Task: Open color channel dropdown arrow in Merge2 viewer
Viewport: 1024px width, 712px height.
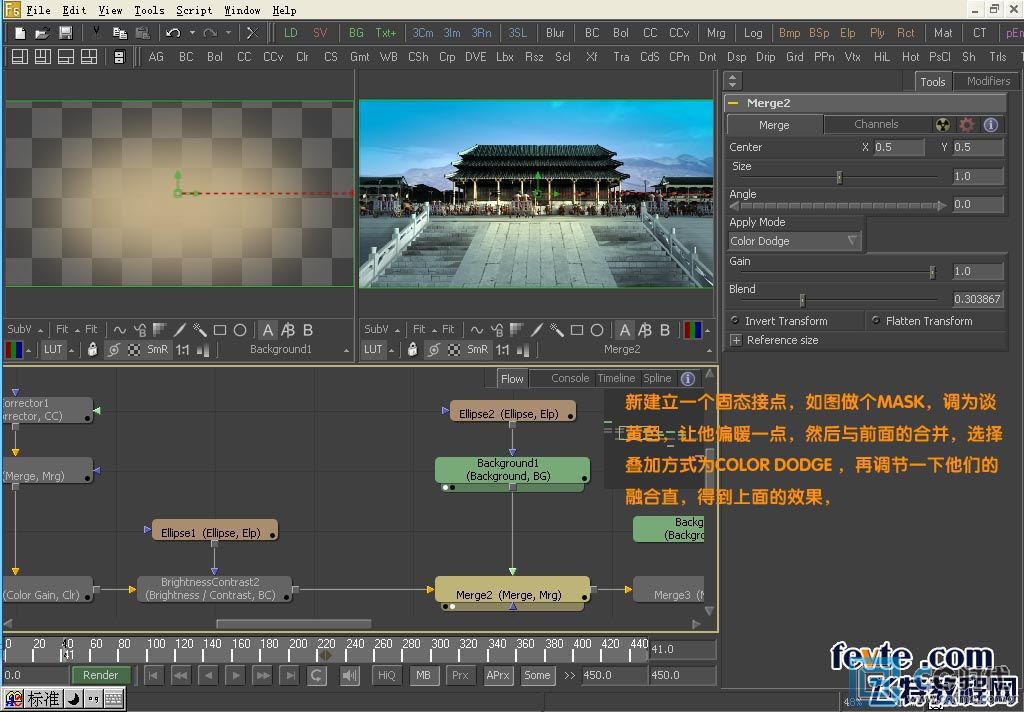Action: click(708, 331)
